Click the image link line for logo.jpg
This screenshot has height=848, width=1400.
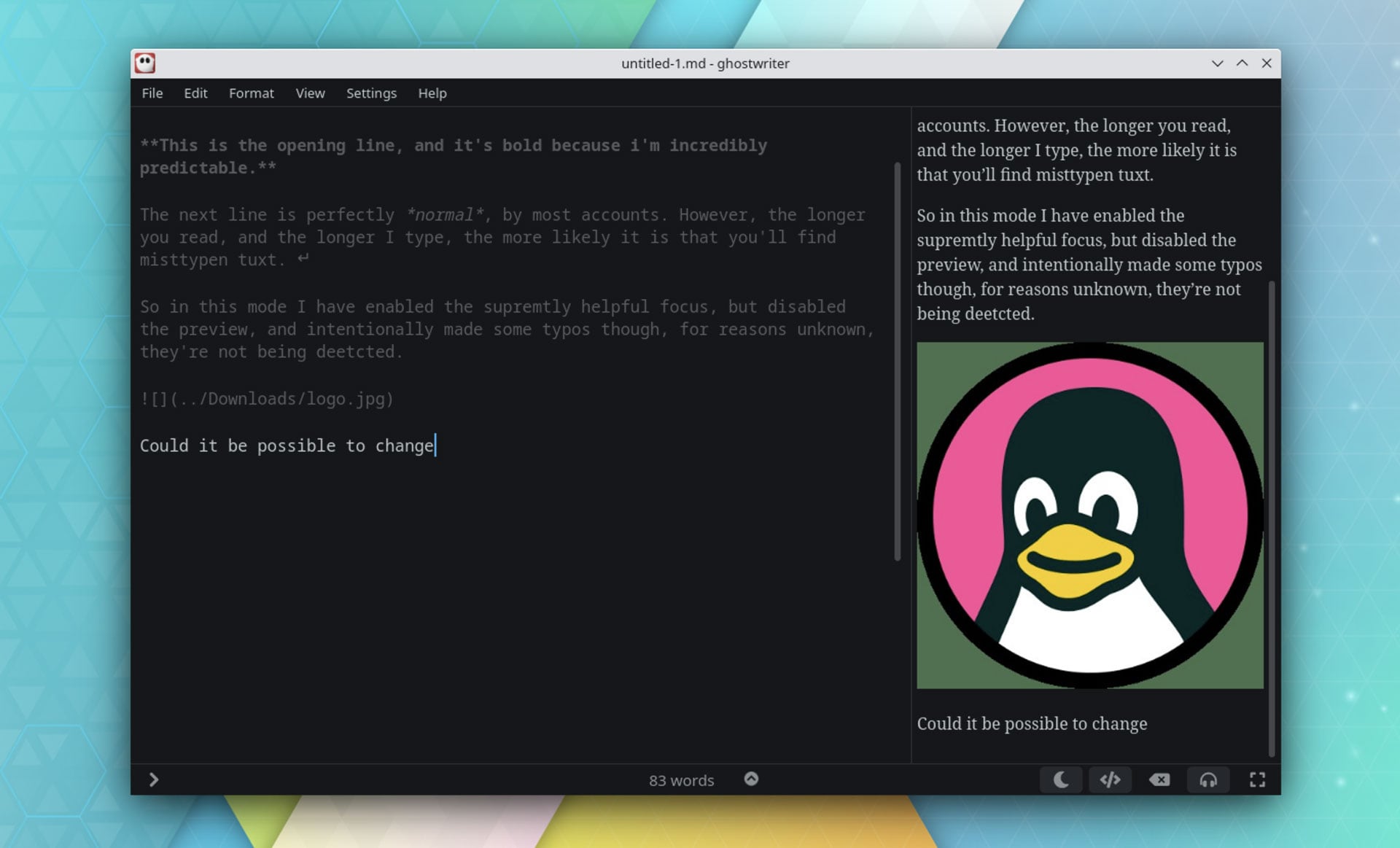[267, 399]
